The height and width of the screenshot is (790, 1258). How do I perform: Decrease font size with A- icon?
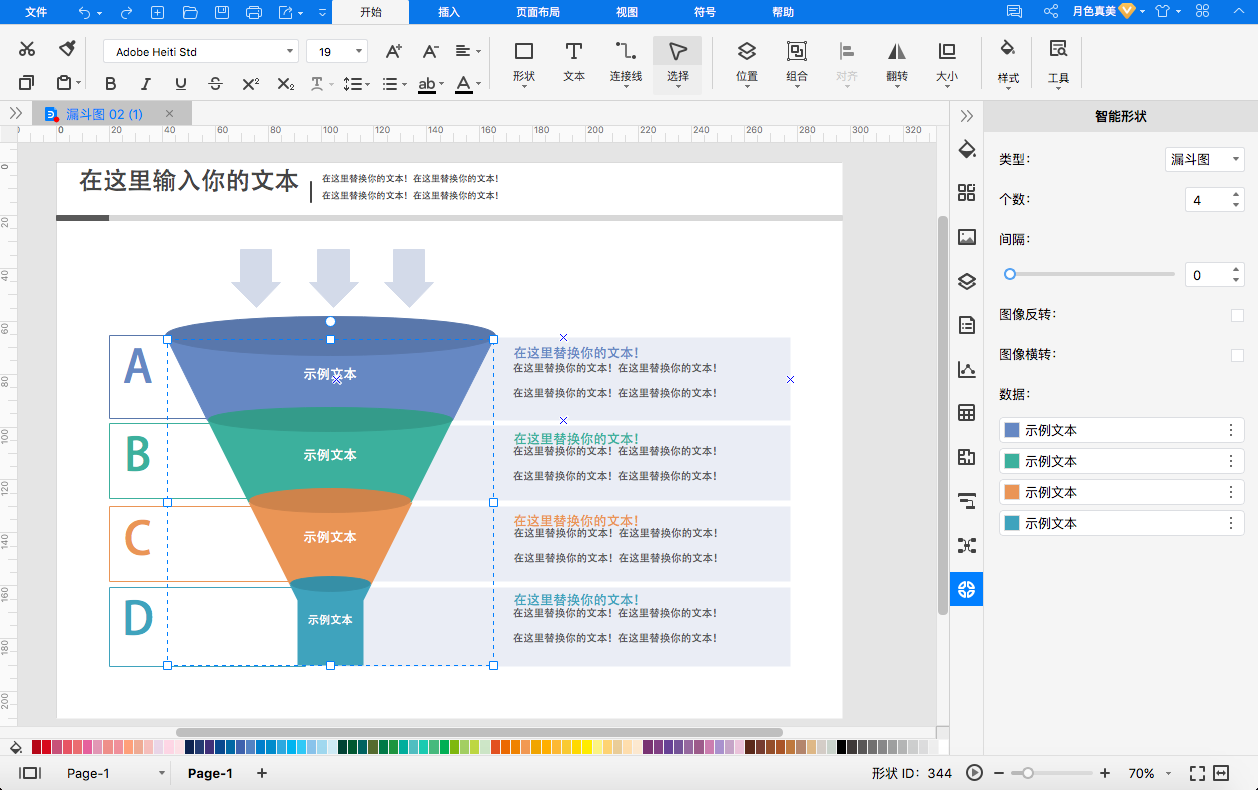[x=430, y=51]
